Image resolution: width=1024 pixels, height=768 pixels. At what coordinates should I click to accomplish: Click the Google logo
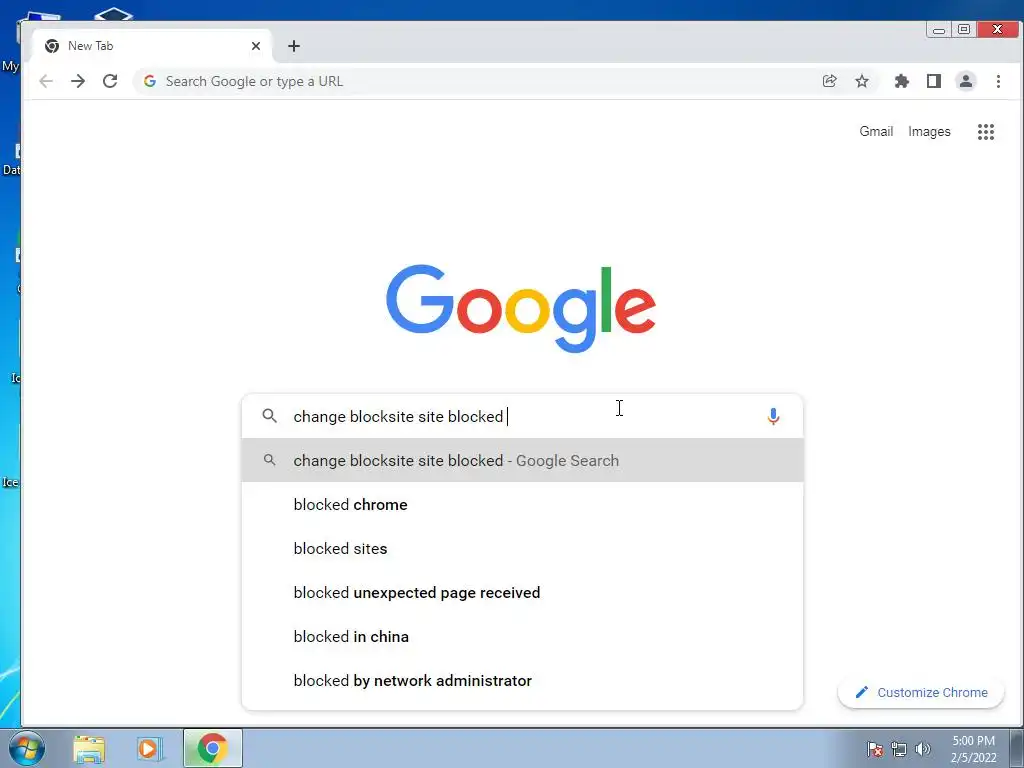click(520, 308)
